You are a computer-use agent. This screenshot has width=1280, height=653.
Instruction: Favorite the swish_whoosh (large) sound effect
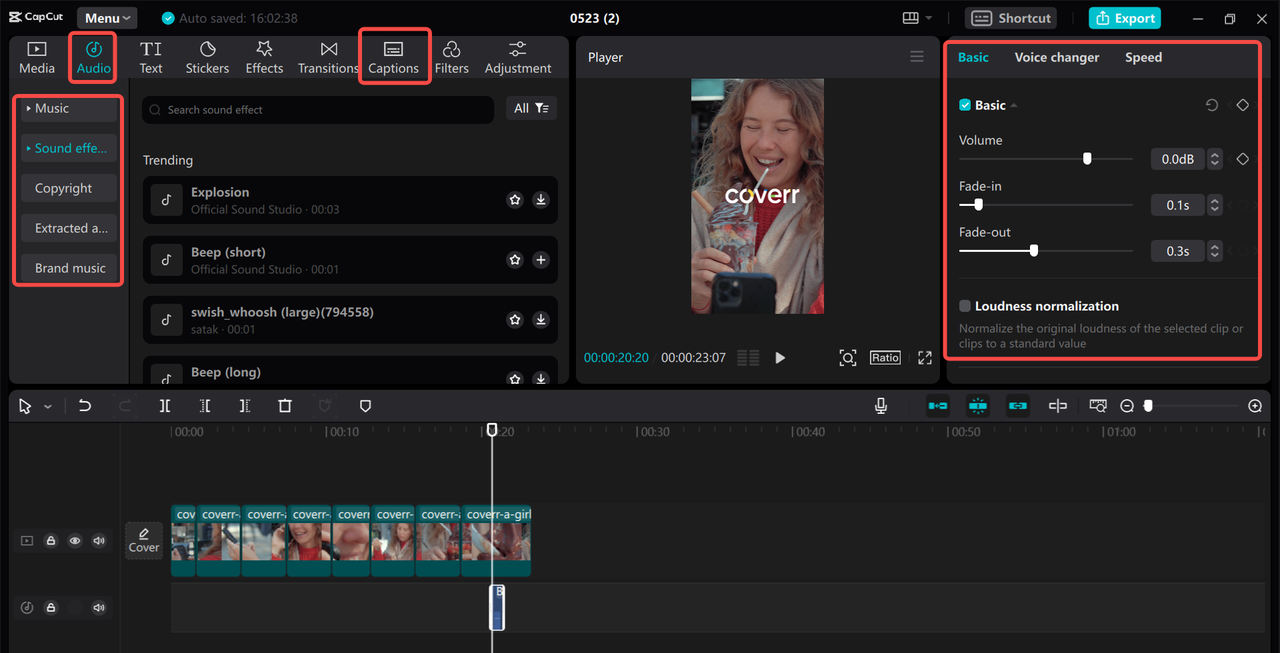[x=515, y=320]
